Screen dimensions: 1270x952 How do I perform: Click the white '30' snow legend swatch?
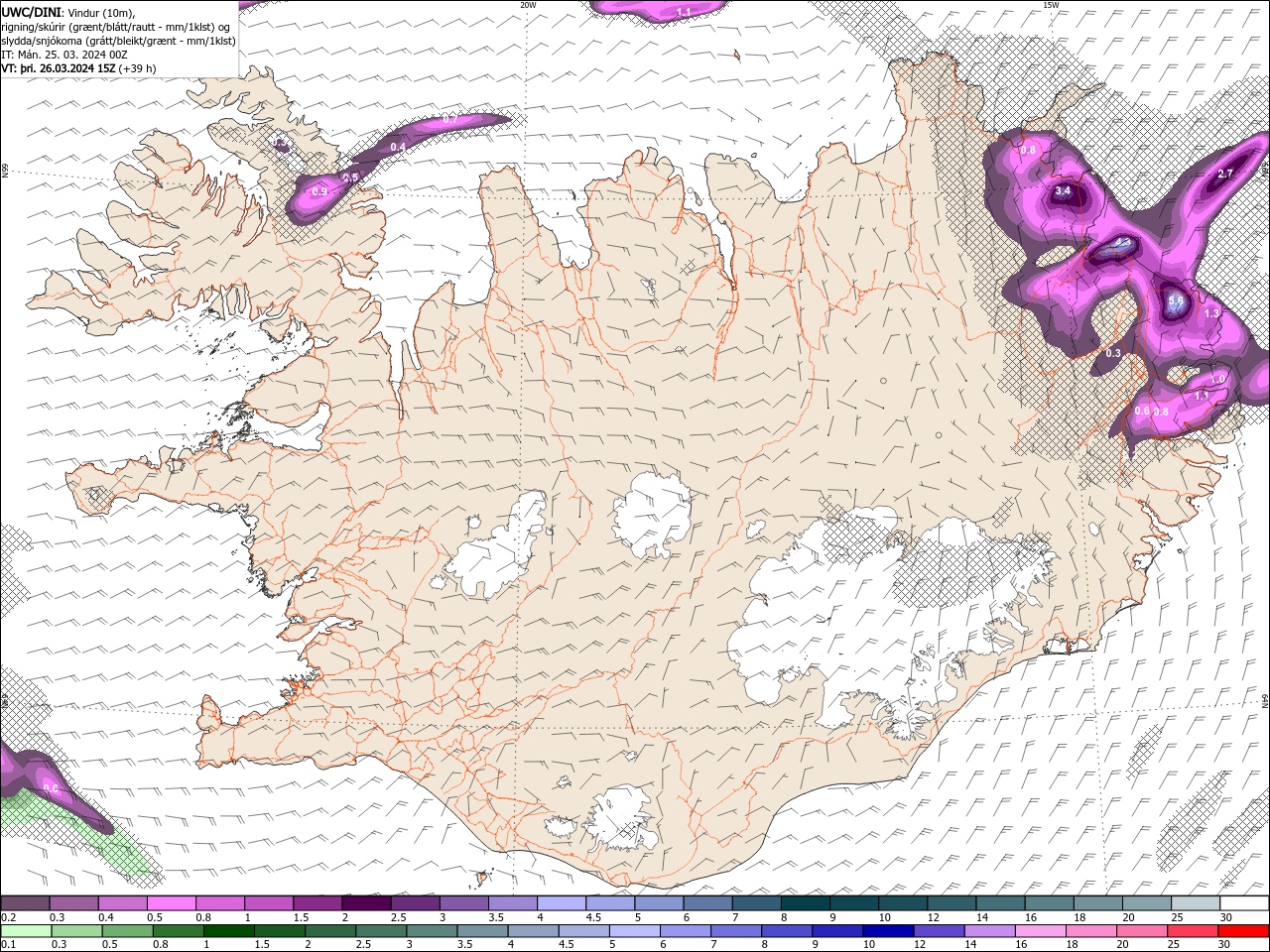pos(1243,903)
